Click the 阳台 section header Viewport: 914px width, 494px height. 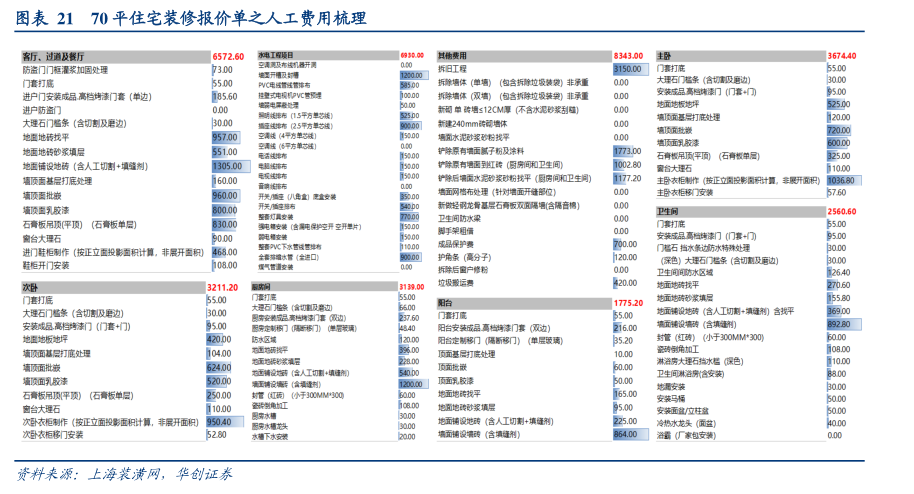click(x=446, y=302)
